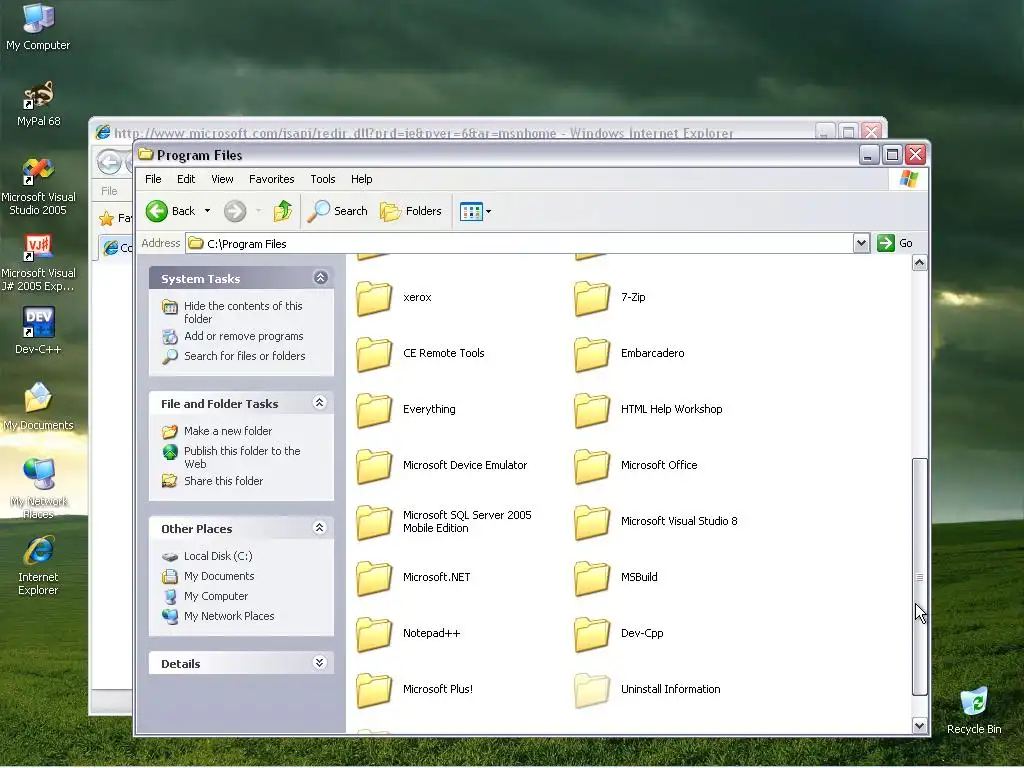1024x768 pixels.
Task: Open the Back history dropdown arrow
Action: point(207,211)
